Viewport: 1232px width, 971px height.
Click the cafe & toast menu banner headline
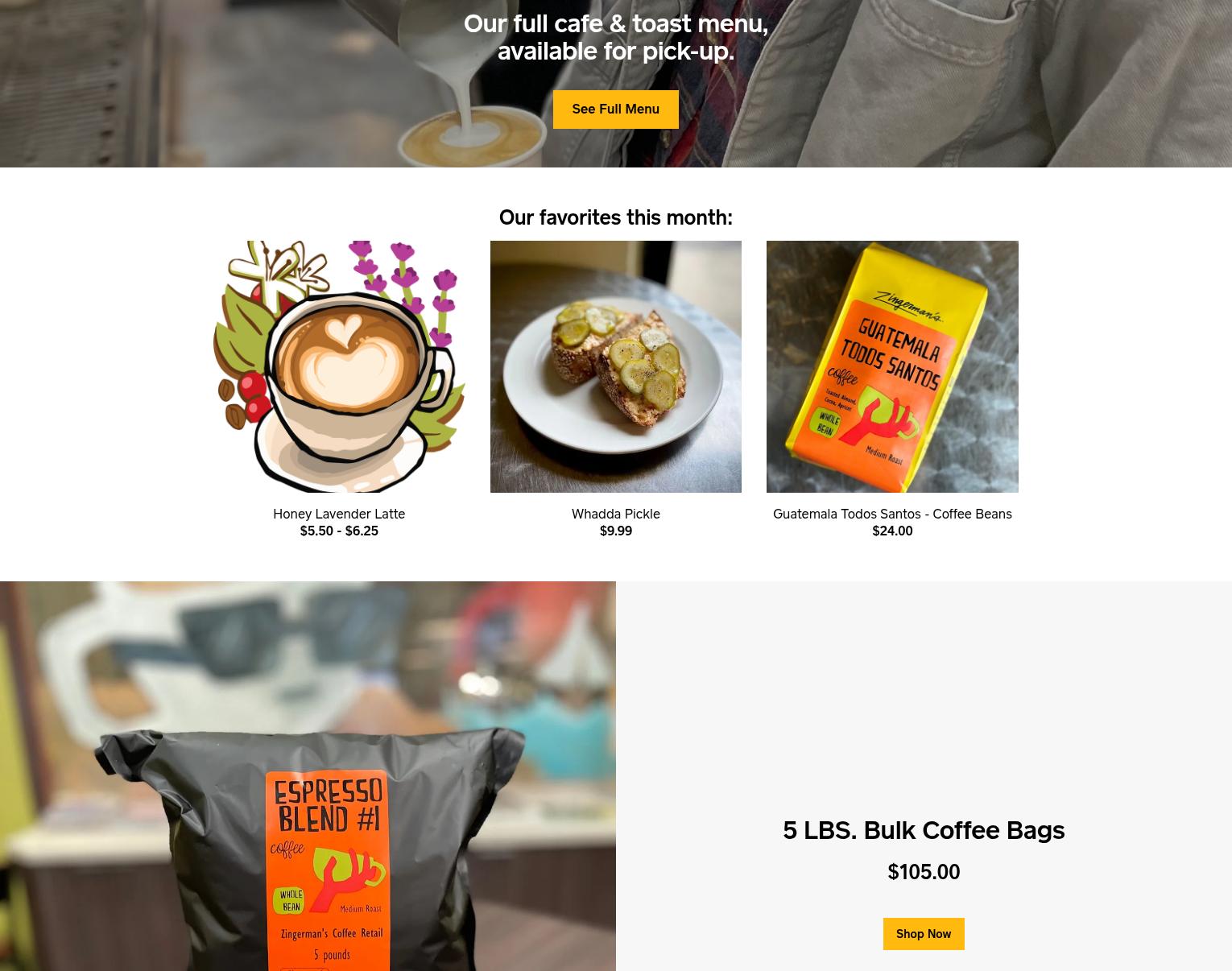click(616, 37)
